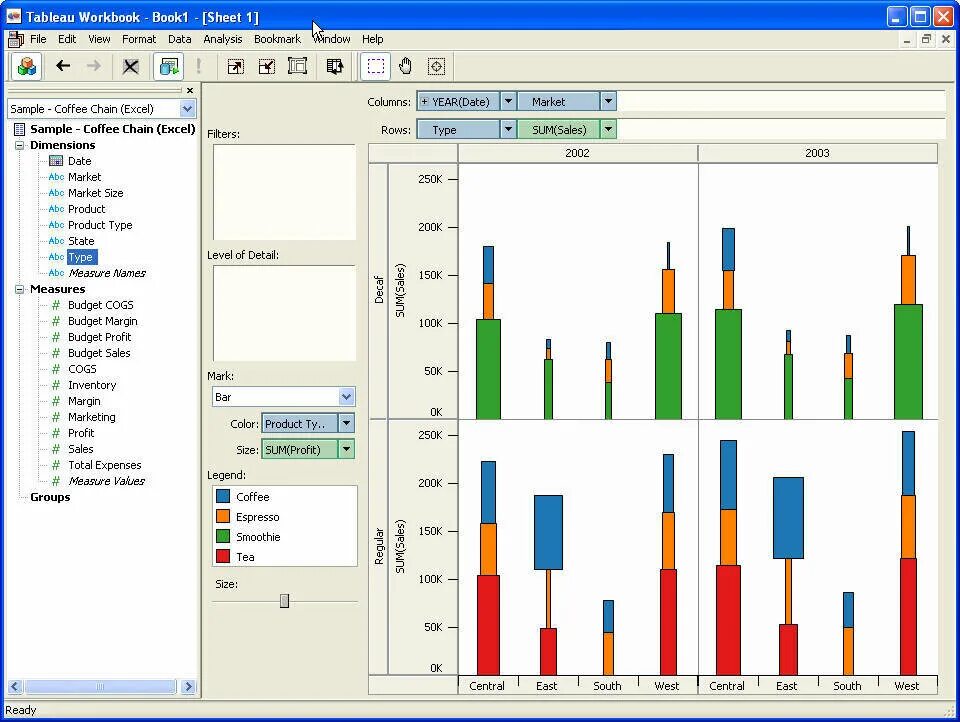Screen dimensions: 960x722
Task: Expand the plus on YEAR(Date) pill
Action: [x=424, y=102]
